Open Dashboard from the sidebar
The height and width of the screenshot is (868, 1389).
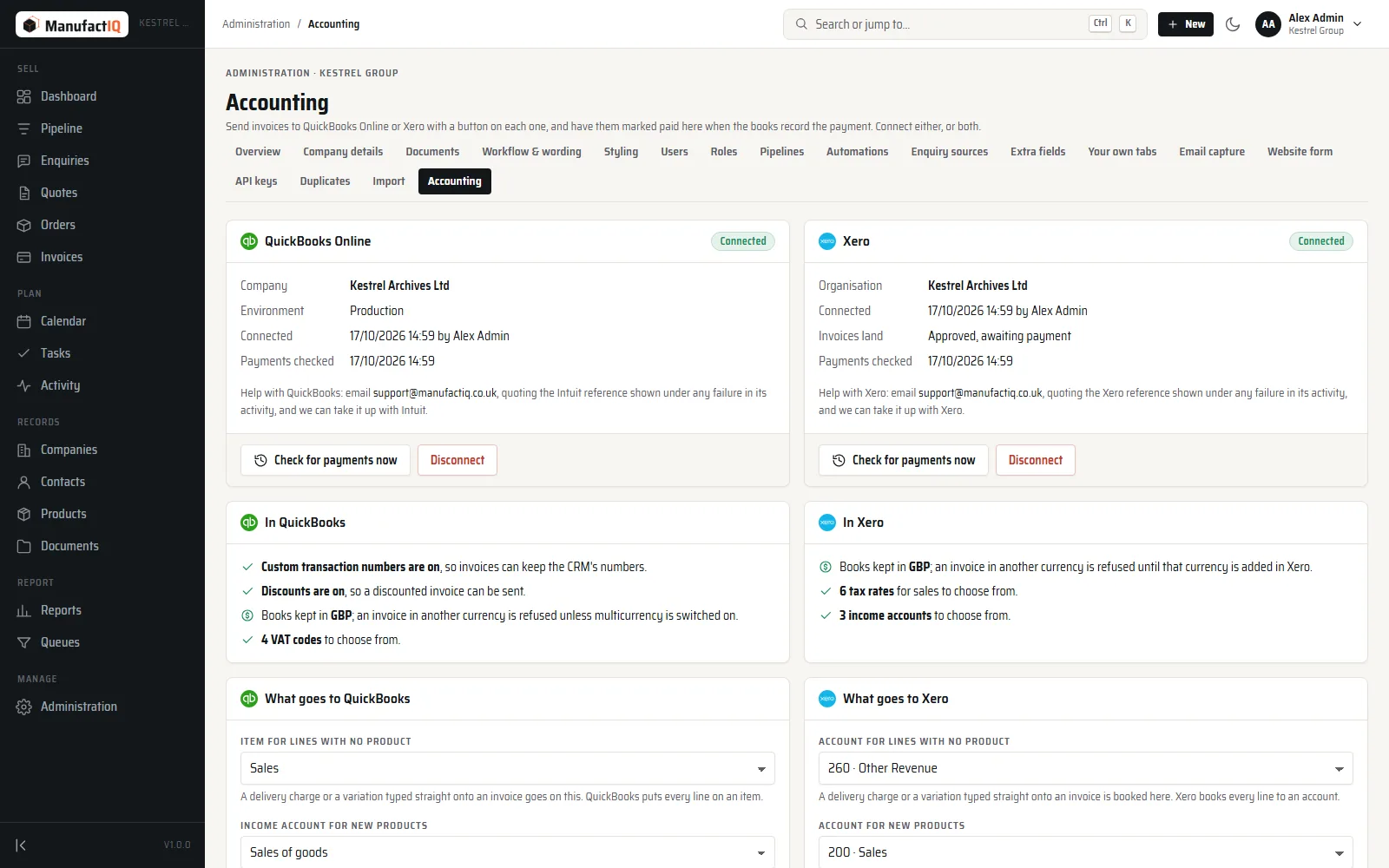pos(102,96)
